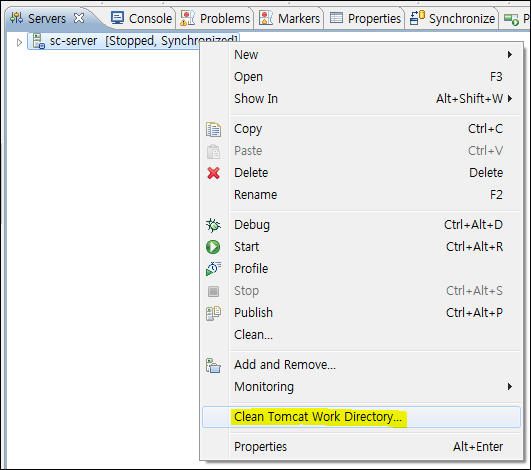Choose Debug from context menu
This screenshot has height=470, width=531.
(361, 225)
